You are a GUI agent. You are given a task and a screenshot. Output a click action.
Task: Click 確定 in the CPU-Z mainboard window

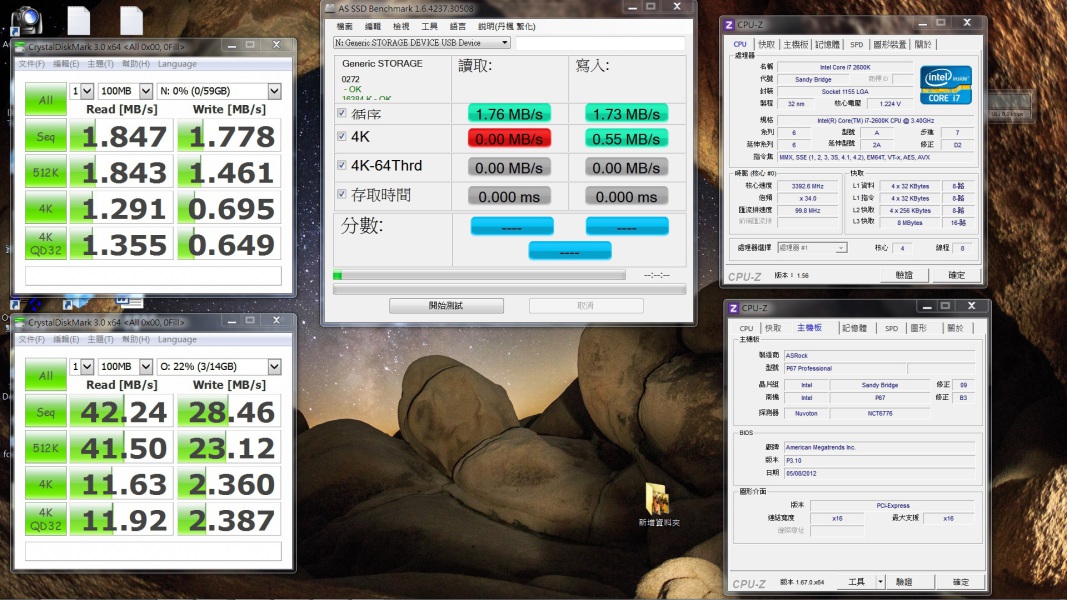click(x=961, y=582)
